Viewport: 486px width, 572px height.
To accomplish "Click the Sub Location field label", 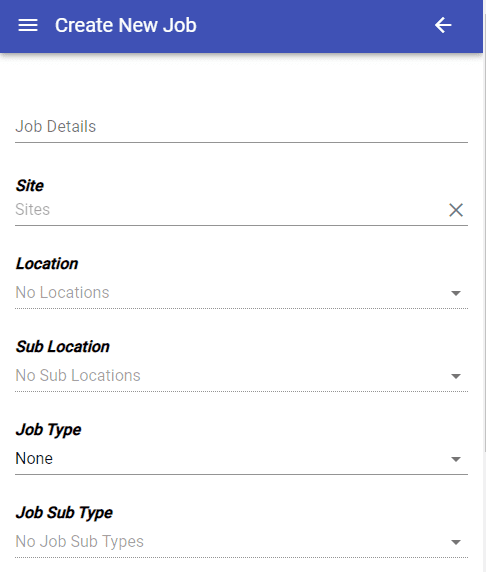I will click(x=62, y=347).
